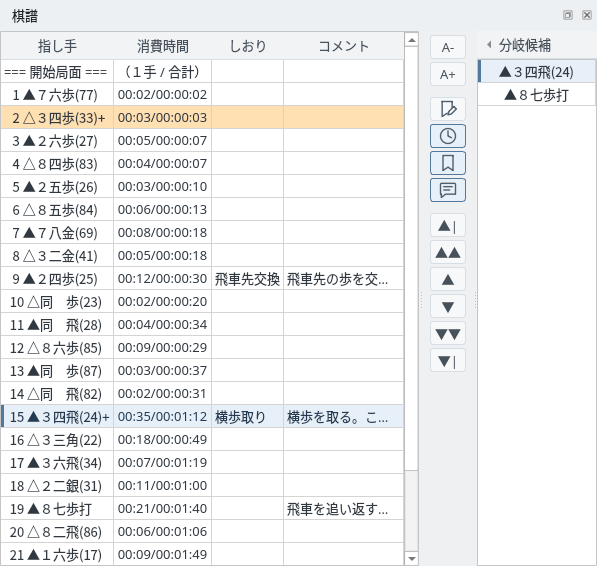This screenshot has height=566, width=597.
Task: Float the 棋譜 panel with undock button
Action: pos(568,15)
